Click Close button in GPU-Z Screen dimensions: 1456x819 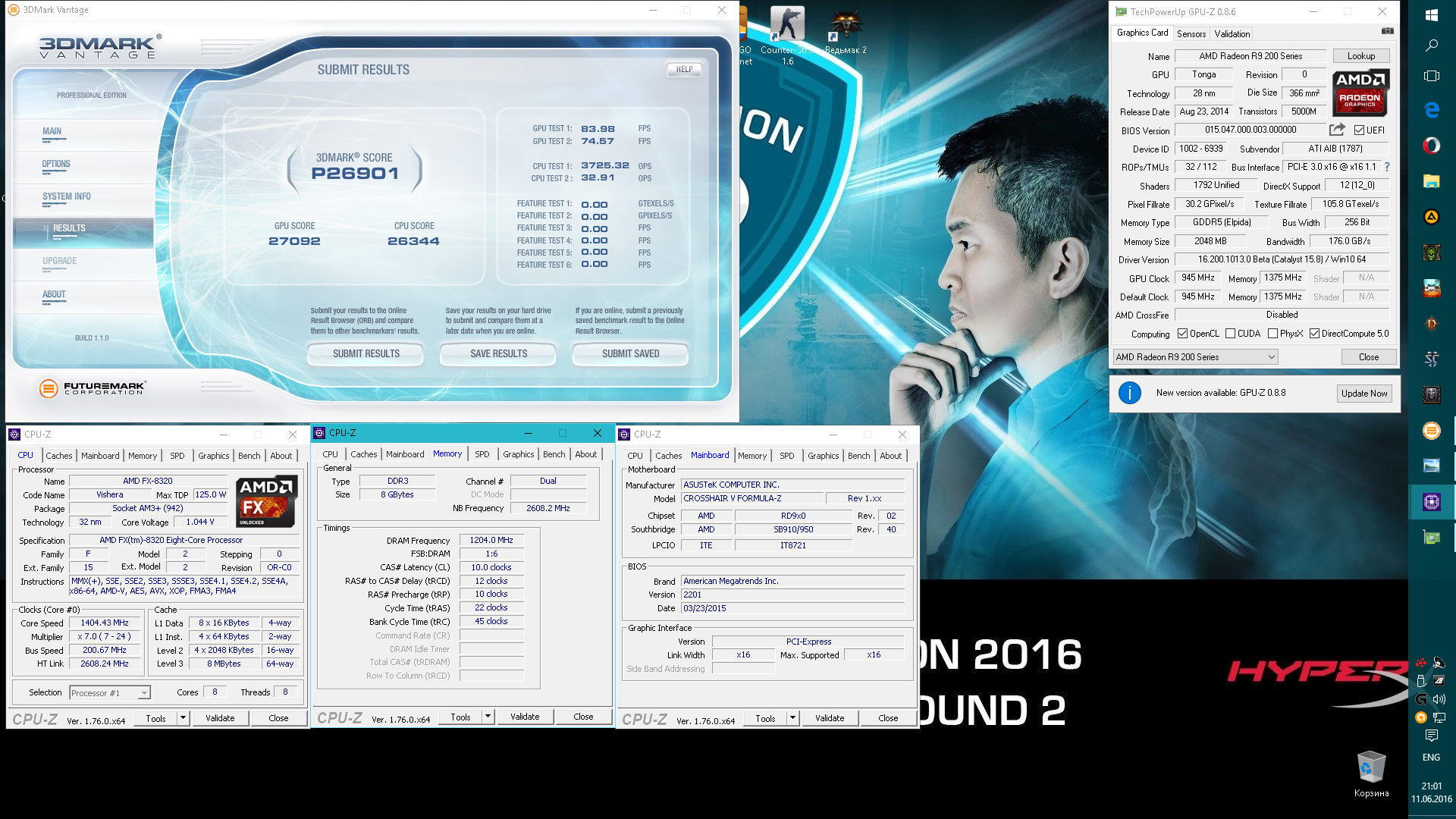(x=1369, y=357)
